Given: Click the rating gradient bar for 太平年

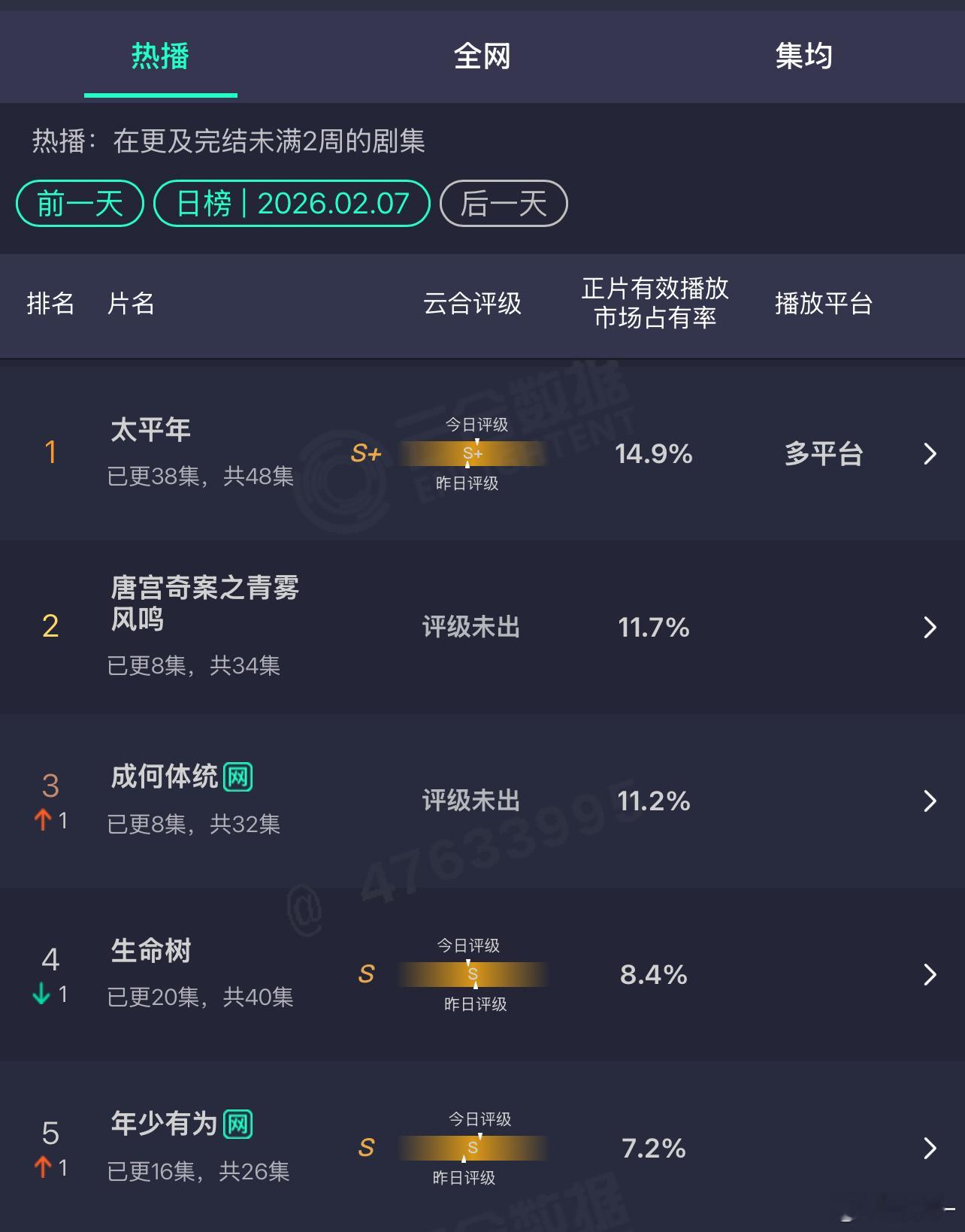Looking at the screenshot, I should click(473, 453).
